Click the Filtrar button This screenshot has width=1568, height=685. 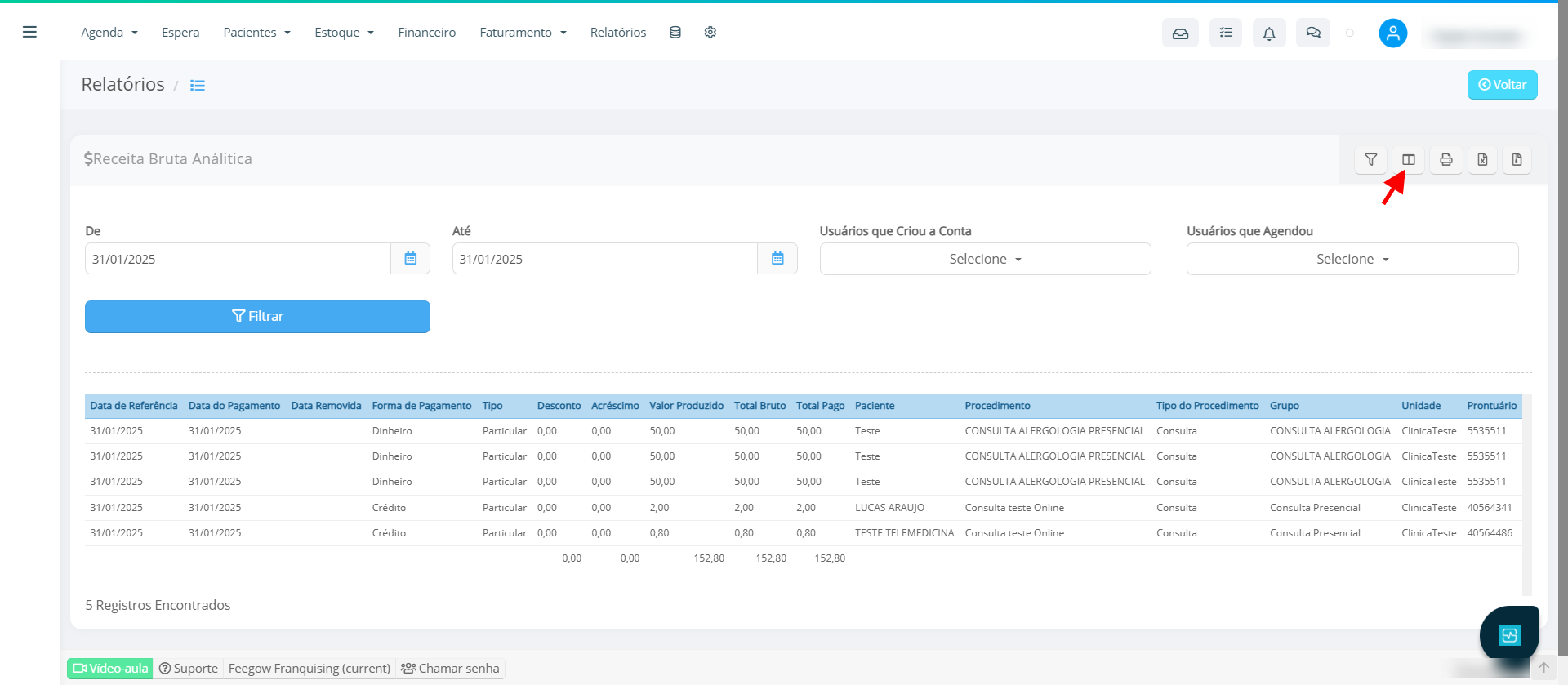(257, 317)
